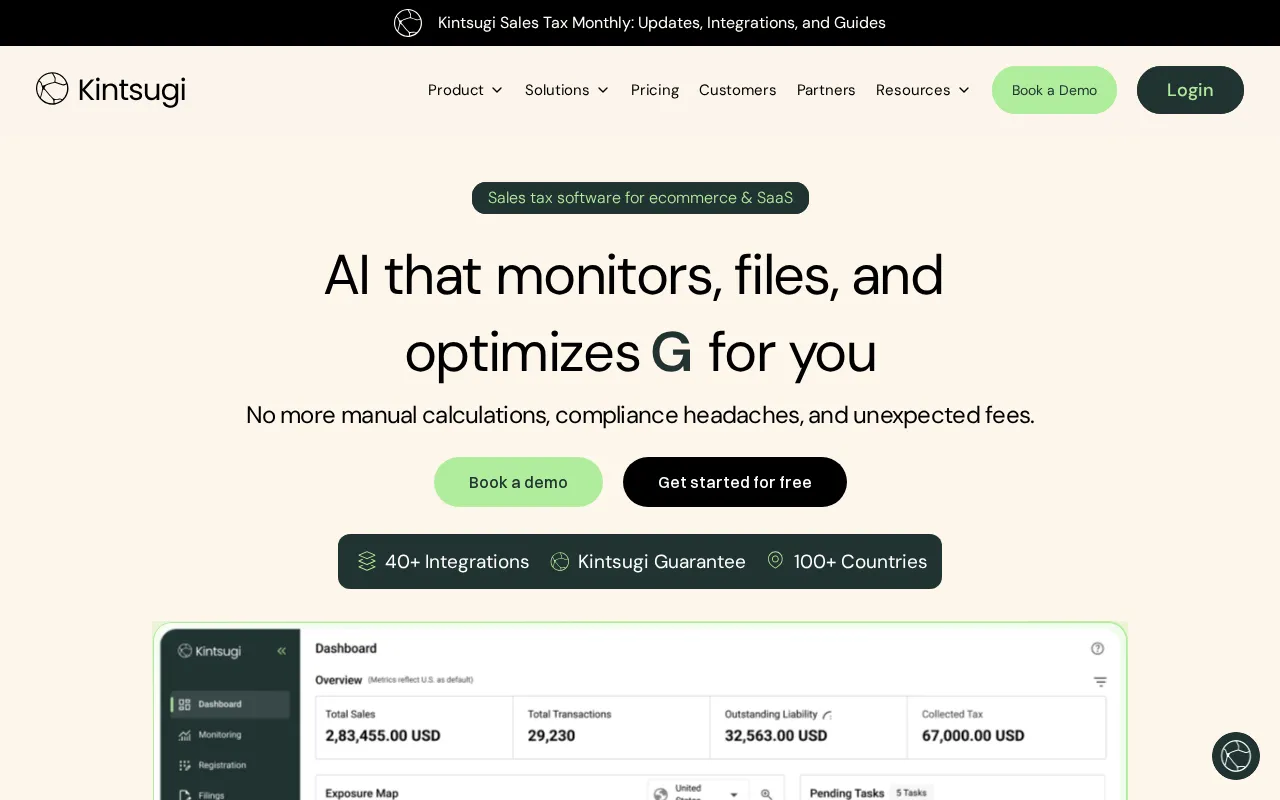Click the help question mark icon in the dashboard

[1097, 648]
